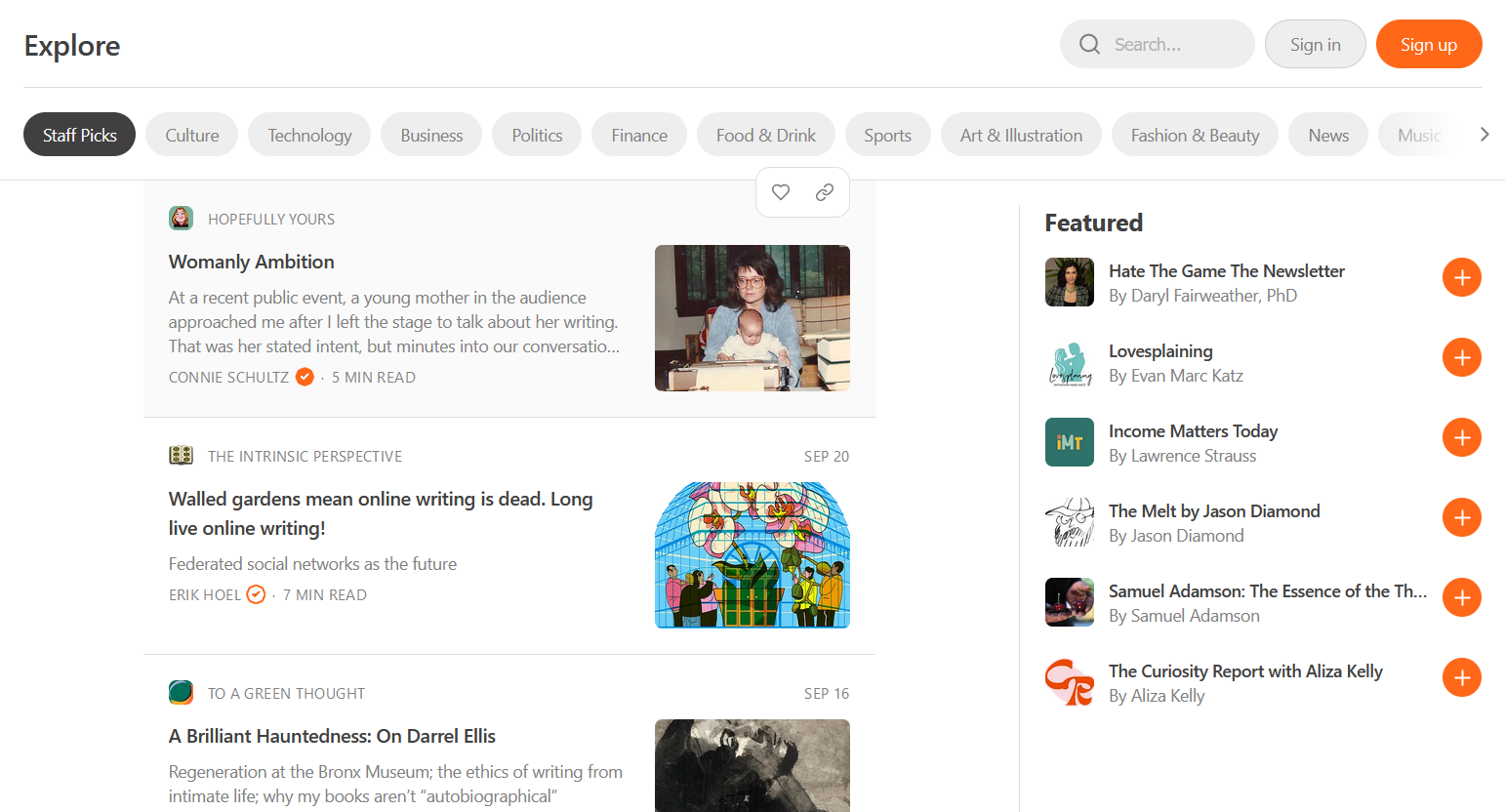Subscribe to The Curiosity Report plus icon
Image resolution: width=1505 pixels, height=812 pixels.
1461,678
